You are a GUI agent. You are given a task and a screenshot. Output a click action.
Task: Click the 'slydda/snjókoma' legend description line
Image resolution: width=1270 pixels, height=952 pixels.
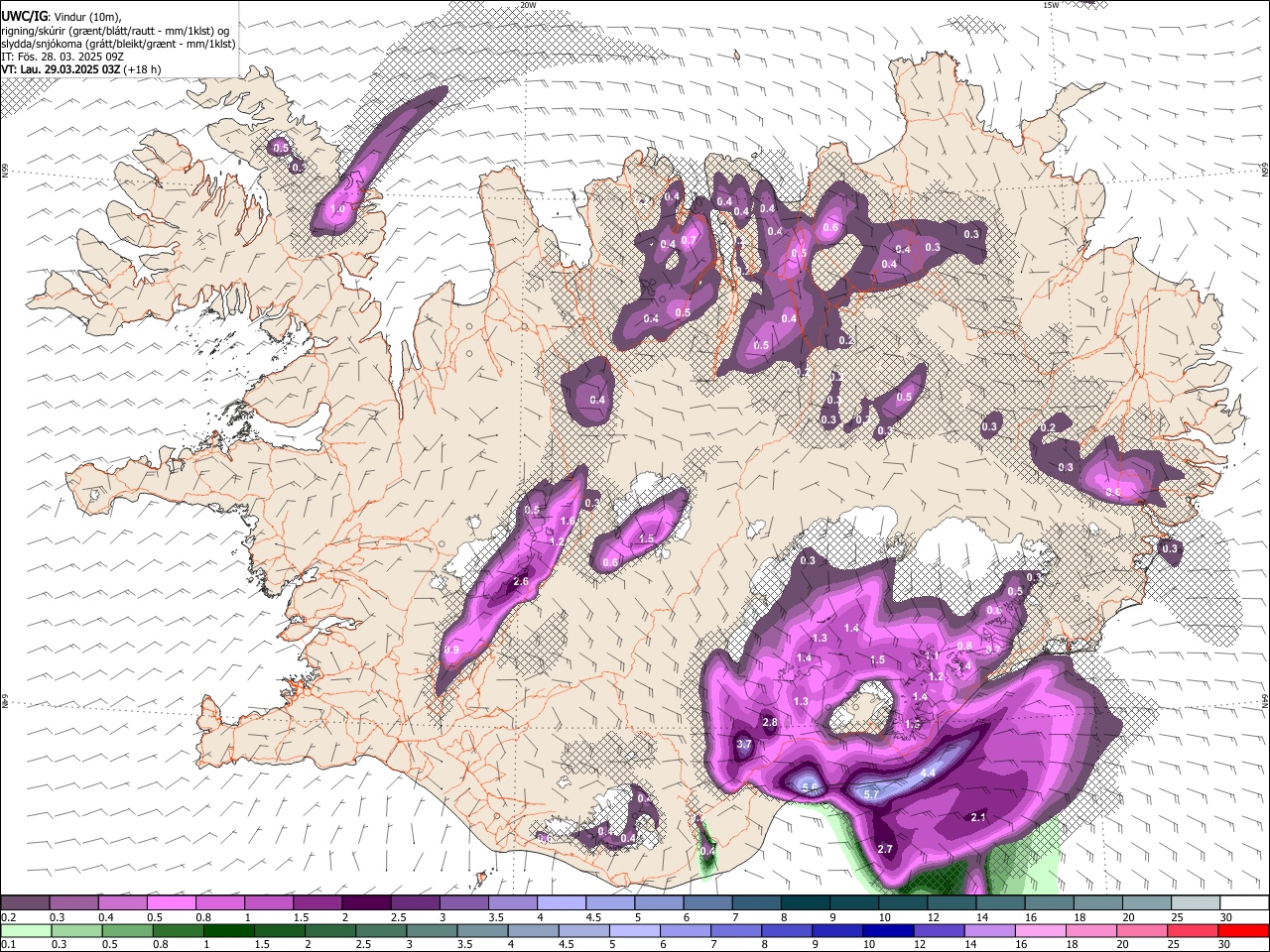(118, 44)
